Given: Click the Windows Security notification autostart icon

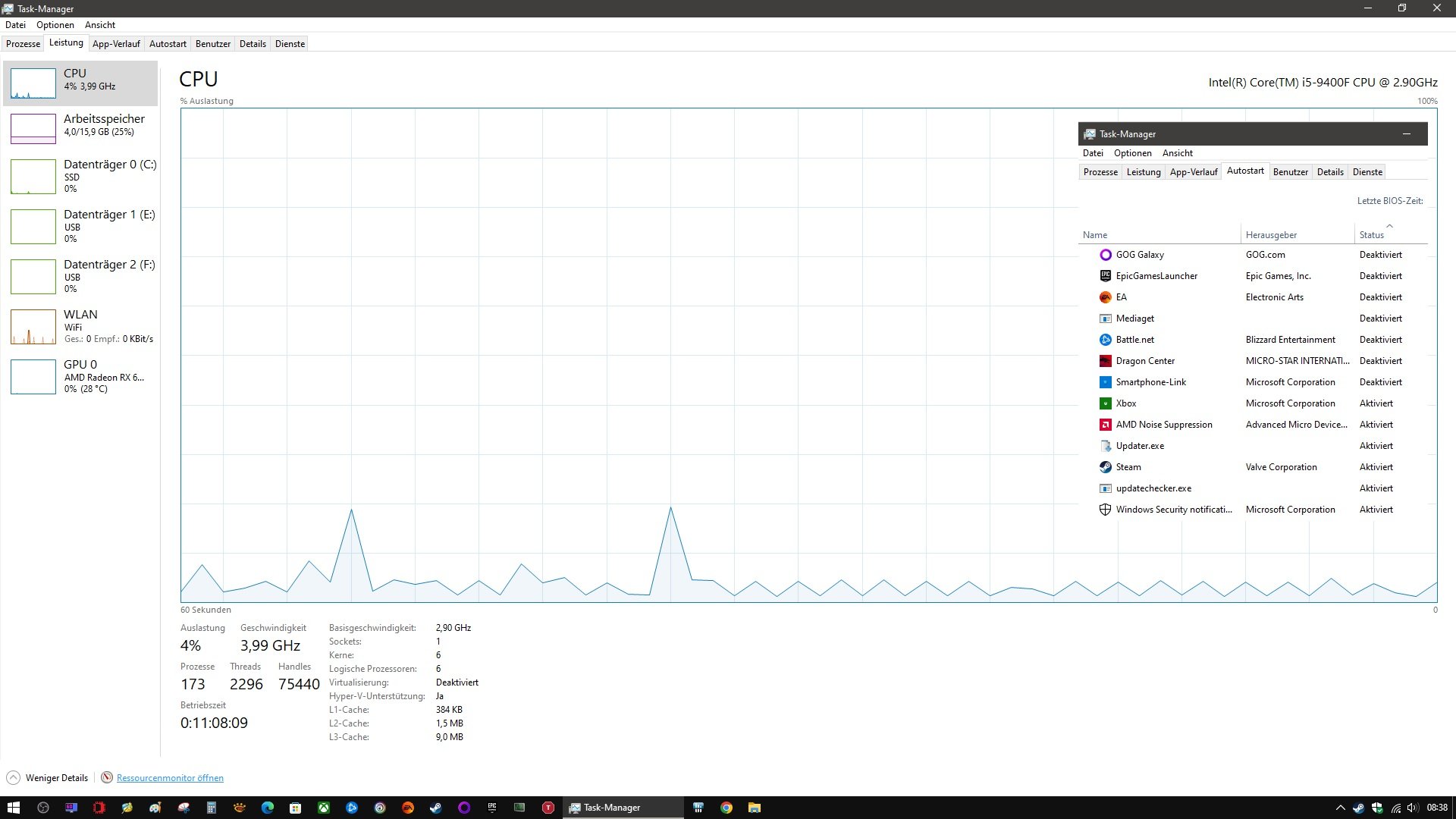Looking at the screenshot, I should tap(1106, 510).
